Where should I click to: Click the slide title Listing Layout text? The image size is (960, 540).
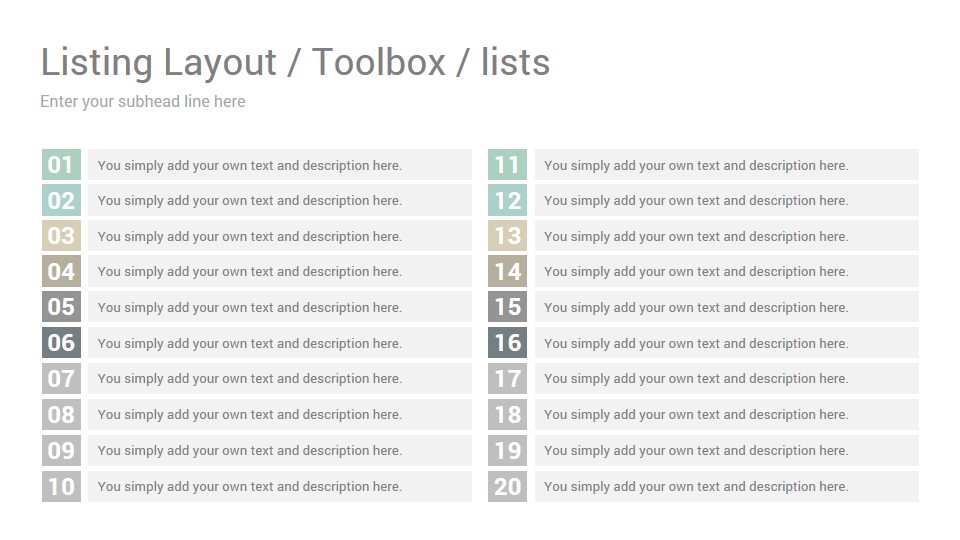pos(295,62)
